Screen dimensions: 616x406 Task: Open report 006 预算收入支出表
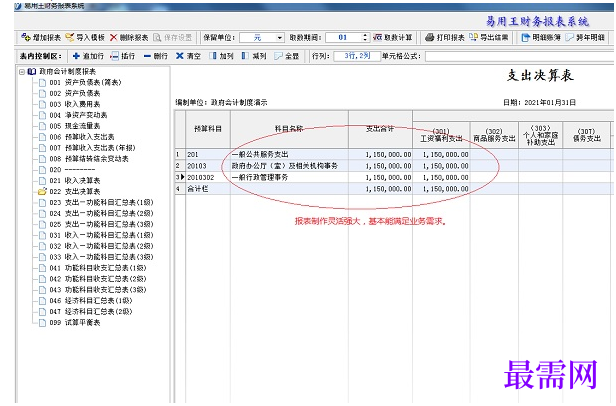(x=81, y=137)
